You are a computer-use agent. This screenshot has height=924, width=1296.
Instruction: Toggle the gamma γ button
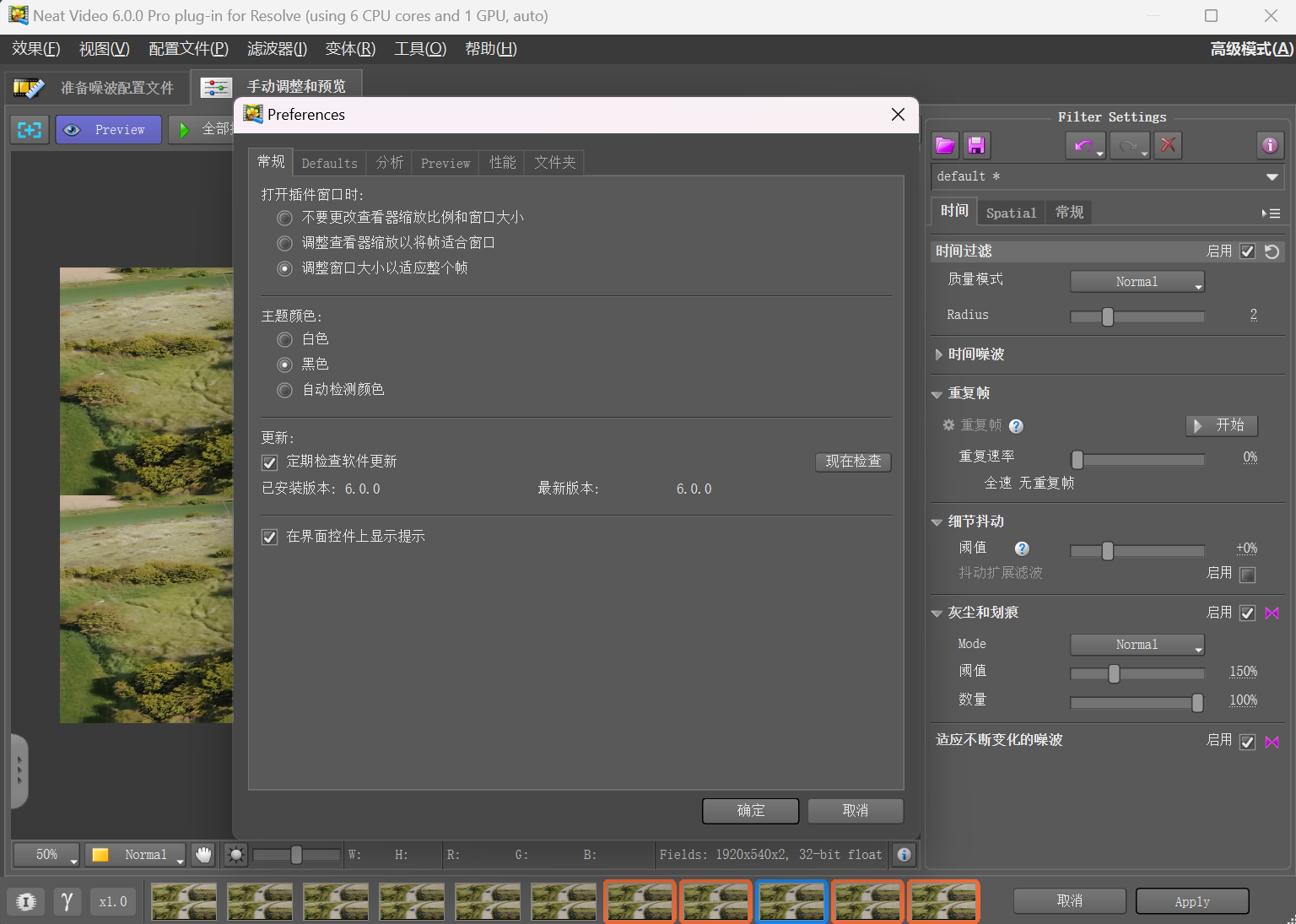(67, 901)
